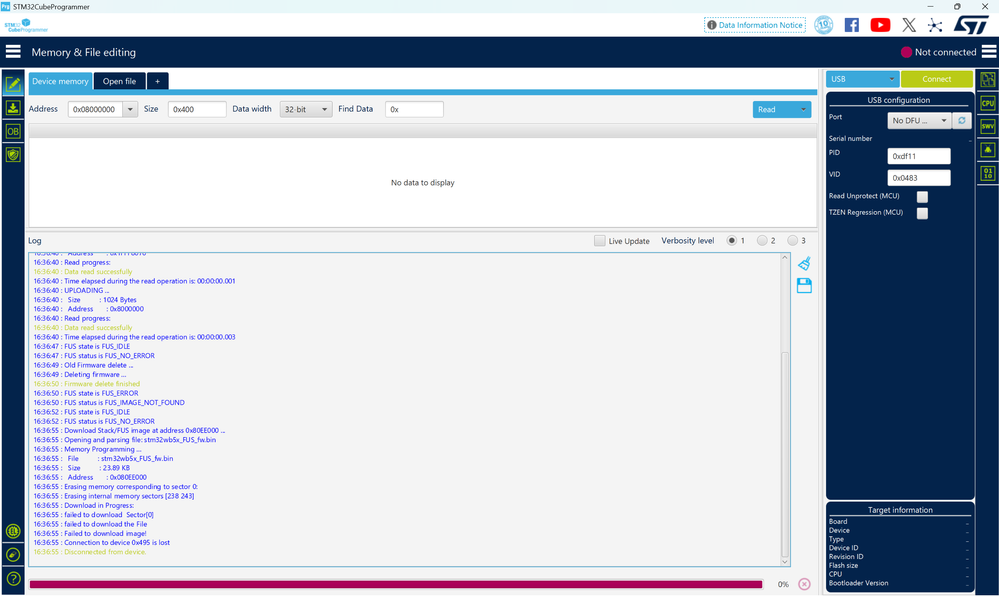
Task: Open the right-side hamburger menu near Not connected
Action: click(989, 52)
